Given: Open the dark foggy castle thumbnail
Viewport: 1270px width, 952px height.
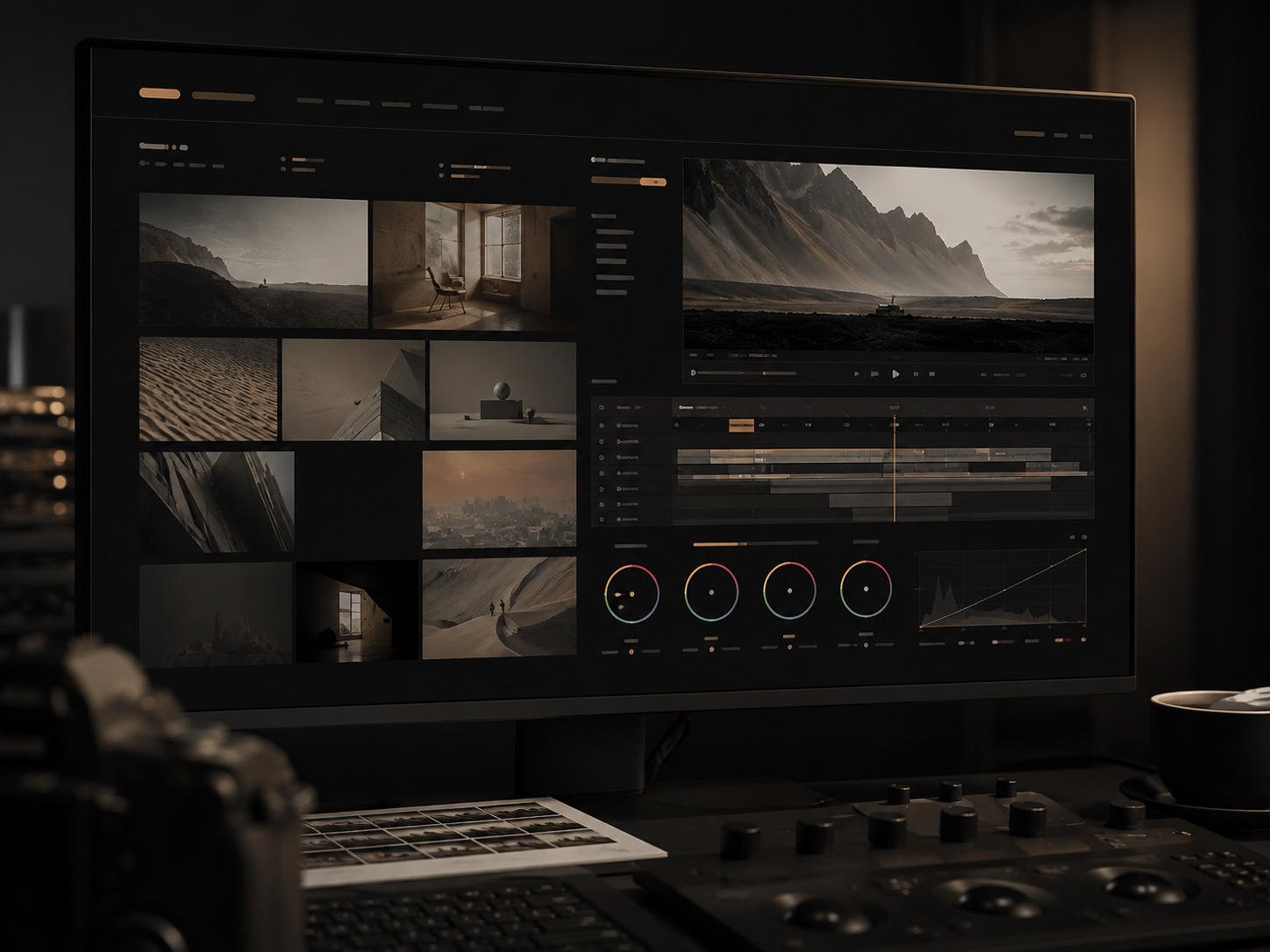Looking at the screenshot, I should (x=216, y=614).
